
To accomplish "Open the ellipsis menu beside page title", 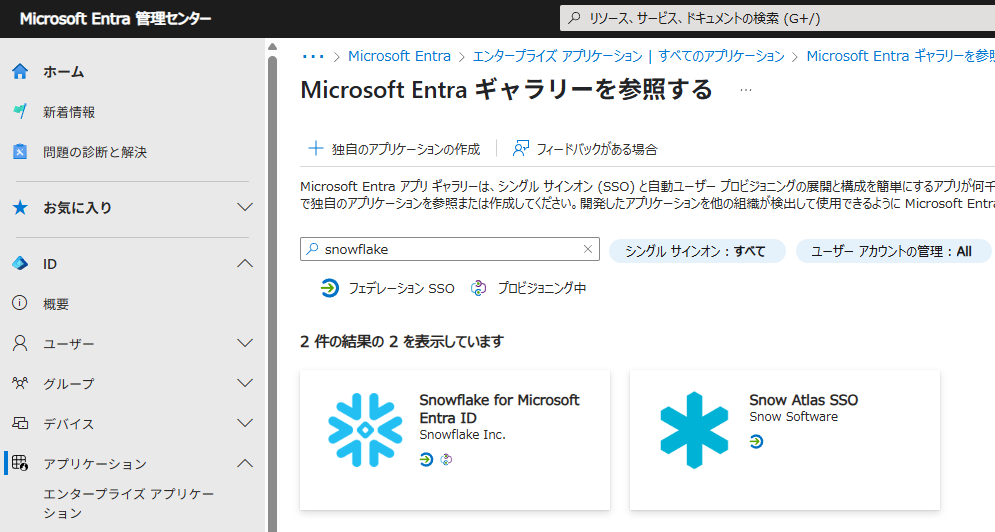I will (x=746, y=90).
